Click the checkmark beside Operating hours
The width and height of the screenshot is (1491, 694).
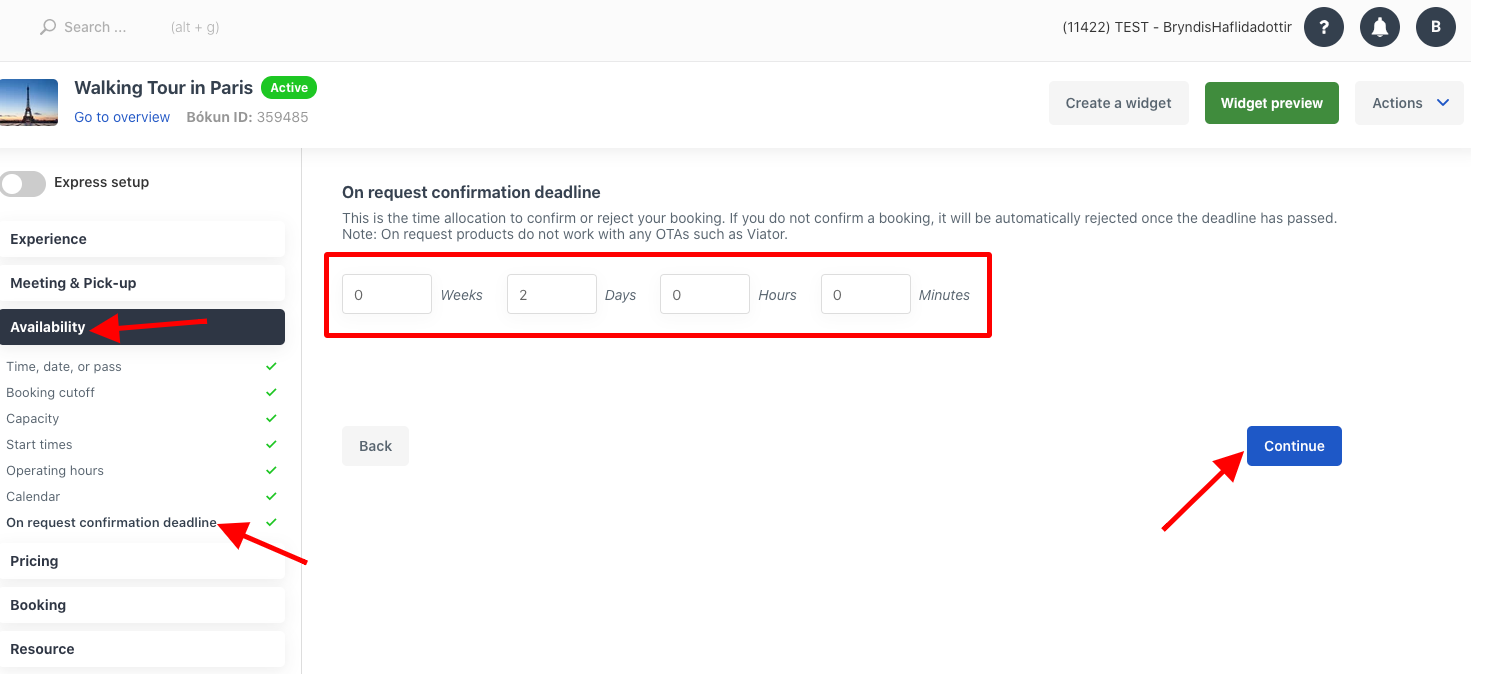tap(271, 471)
